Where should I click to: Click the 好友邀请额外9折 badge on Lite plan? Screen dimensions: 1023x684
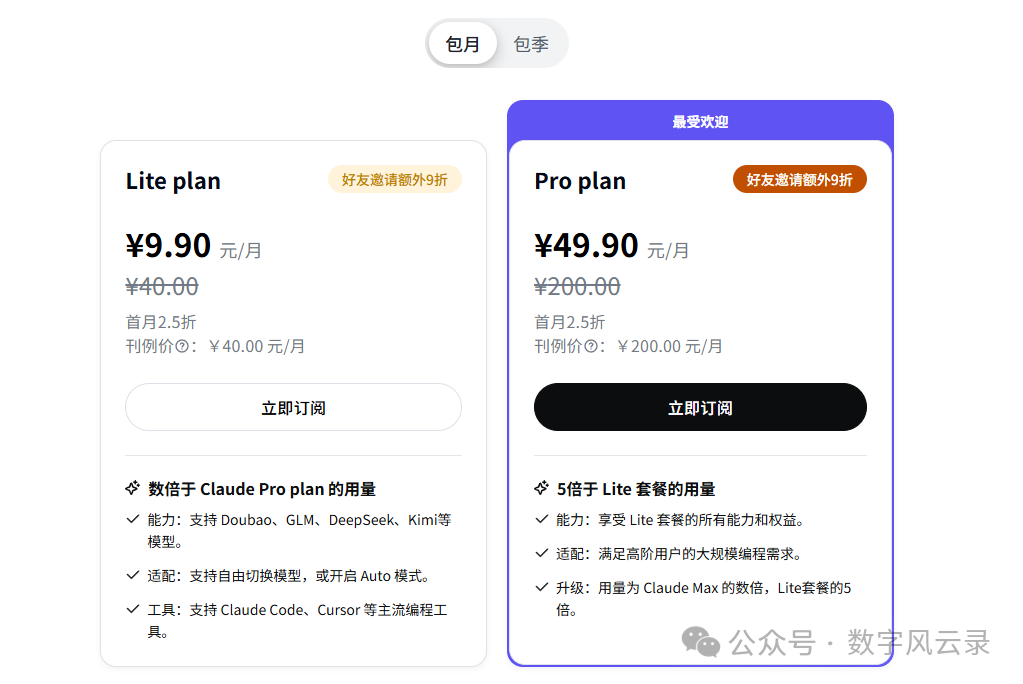coord(395,179)
